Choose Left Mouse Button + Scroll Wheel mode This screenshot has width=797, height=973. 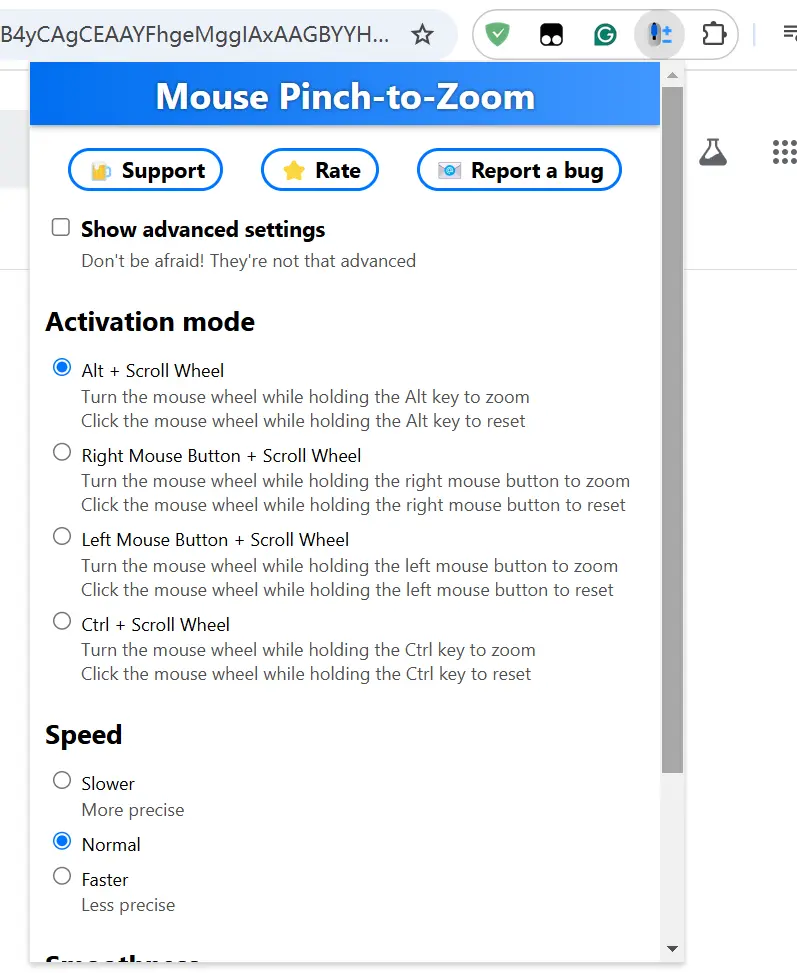[62, 537]
